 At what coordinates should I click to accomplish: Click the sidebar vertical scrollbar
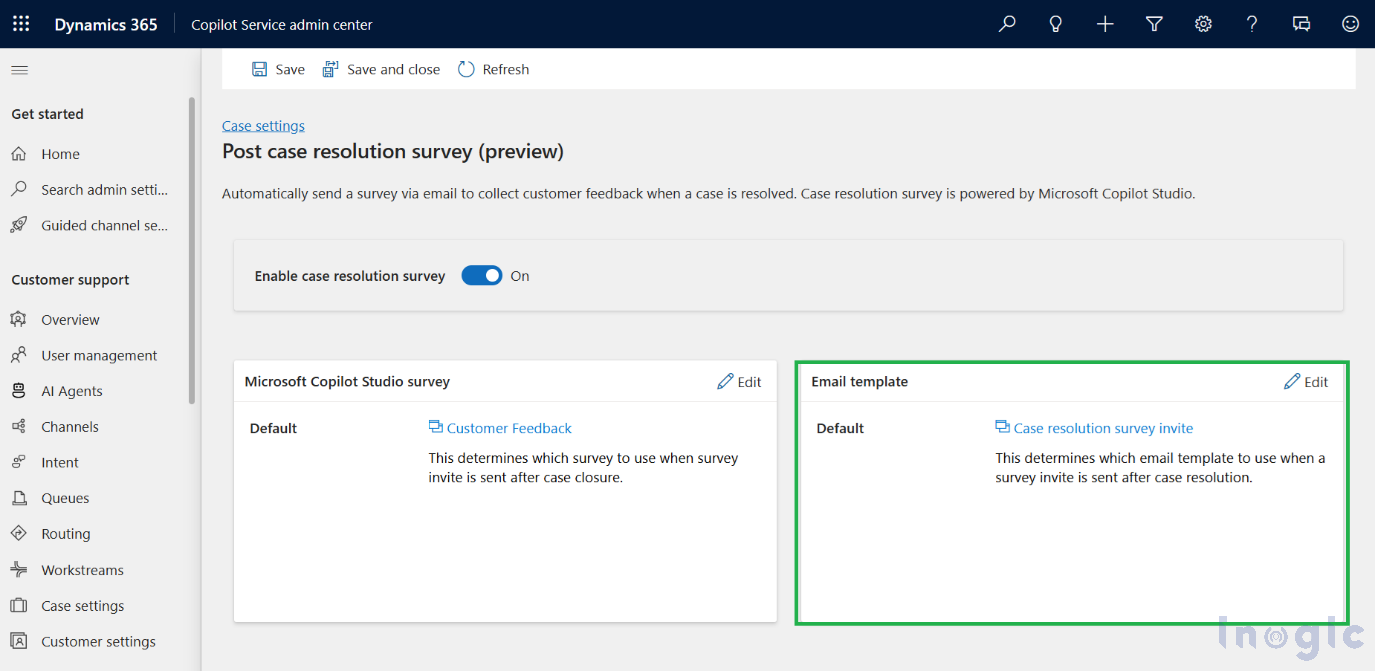point(192,250)
